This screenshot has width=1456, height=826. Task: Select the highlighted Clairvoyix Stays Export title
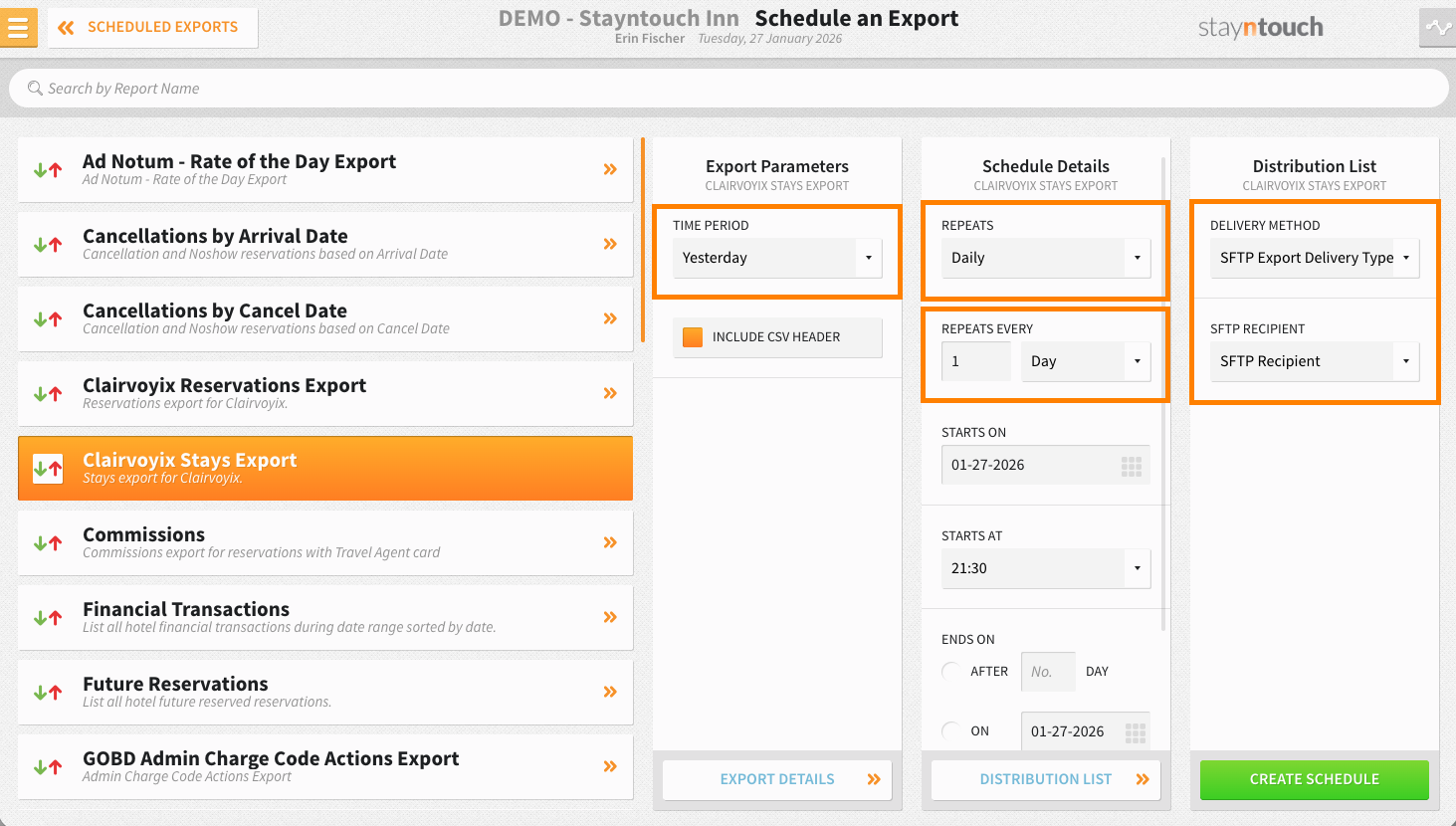[189, 460]
